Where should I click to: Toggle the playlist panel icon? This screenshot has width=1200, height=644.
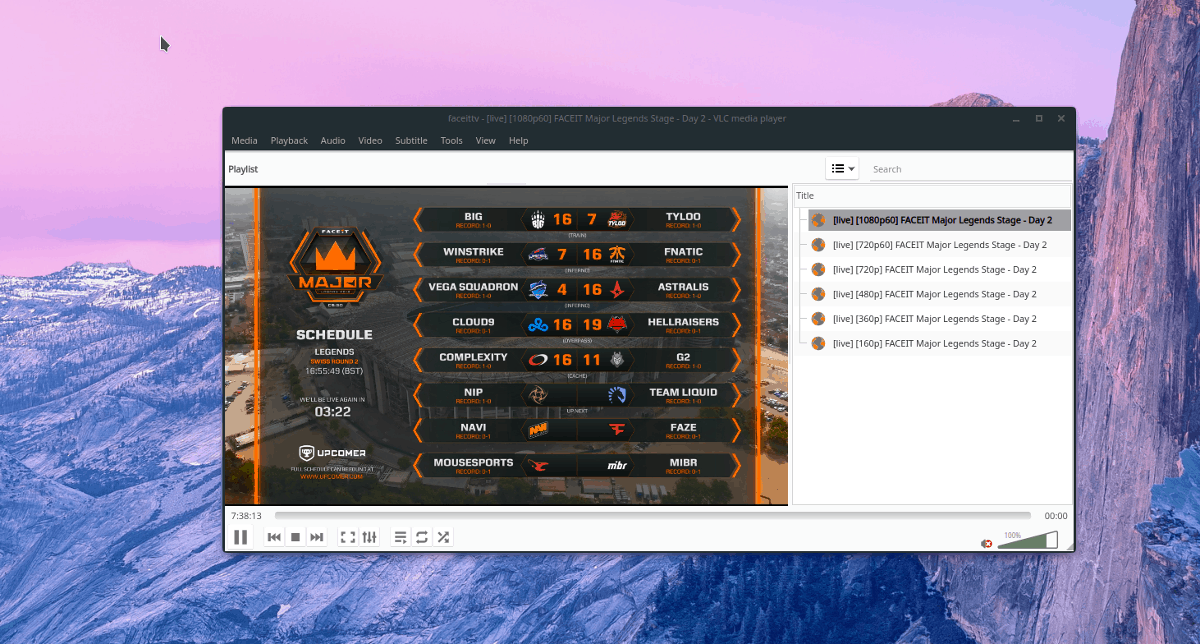coord(399,537)
